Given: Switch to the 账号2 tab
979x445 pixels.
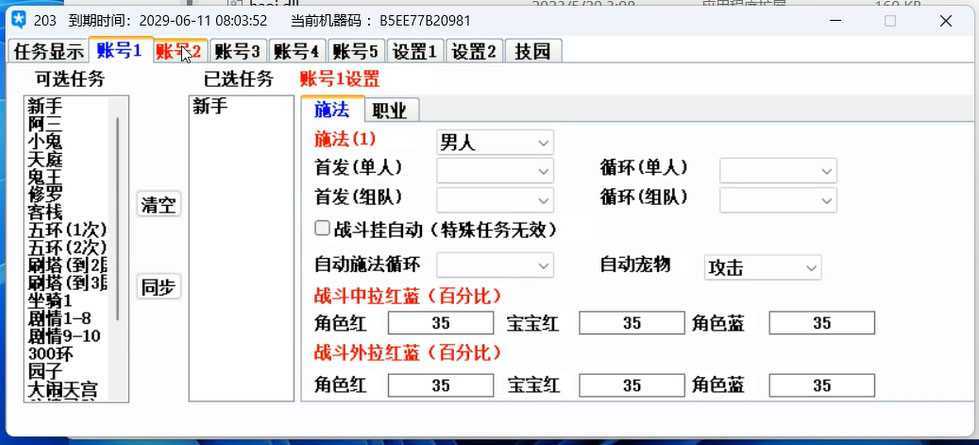Looking at the screenshot, I should point(179,52).
